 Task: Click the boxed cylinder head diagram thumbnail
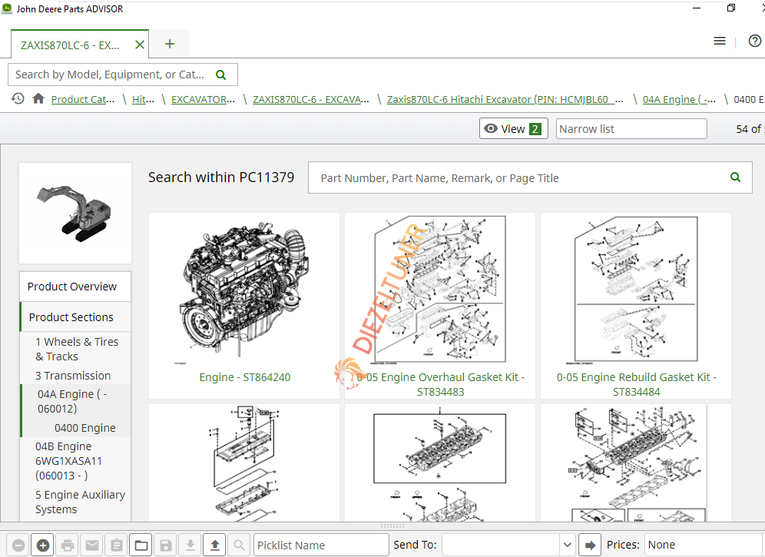[x=440, y=462]
